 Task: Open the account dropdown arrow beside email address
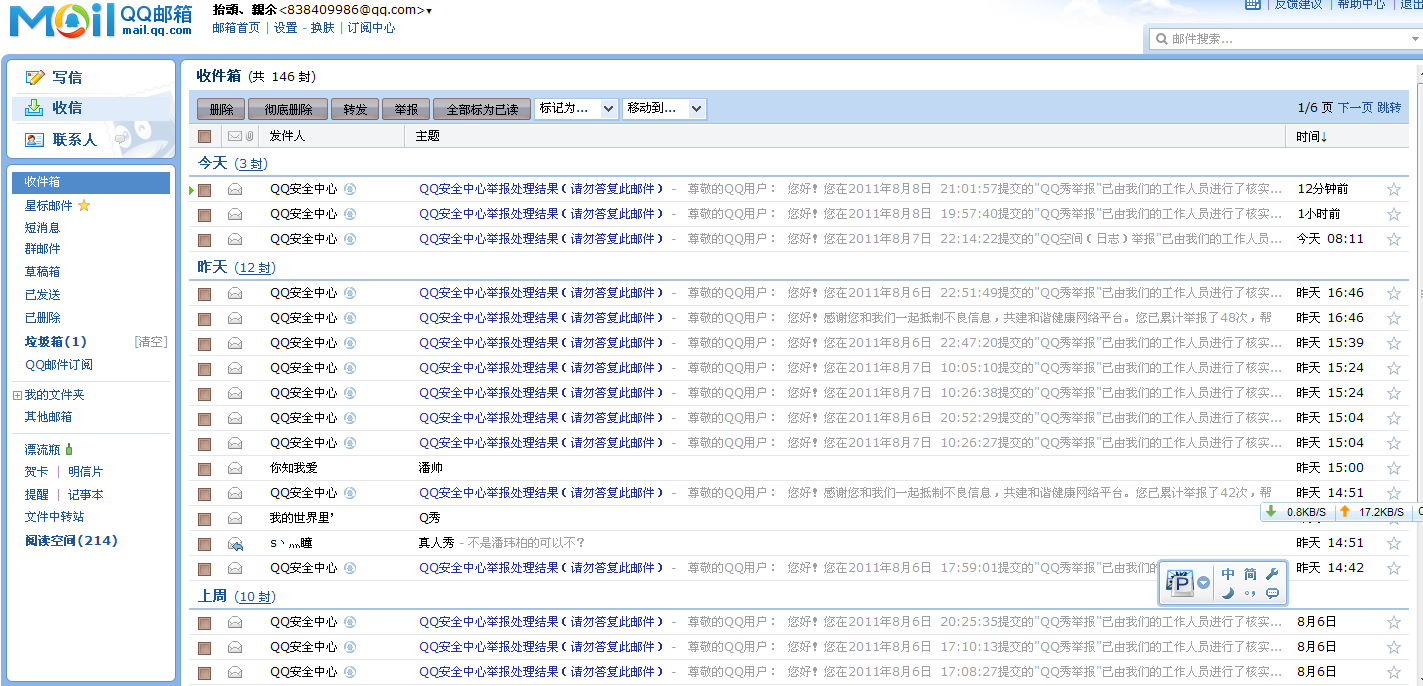click(429, 11)
